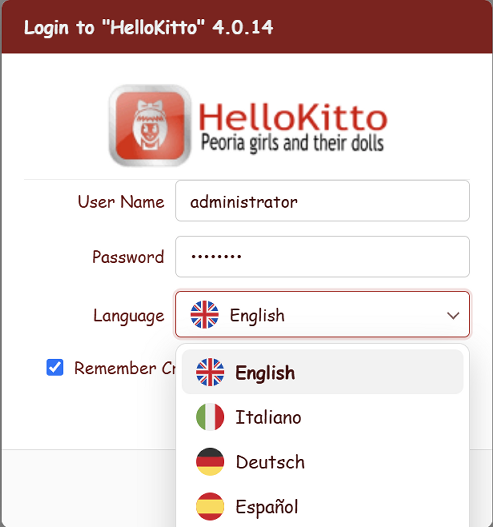Focus the Password input field

coord(322,257)
